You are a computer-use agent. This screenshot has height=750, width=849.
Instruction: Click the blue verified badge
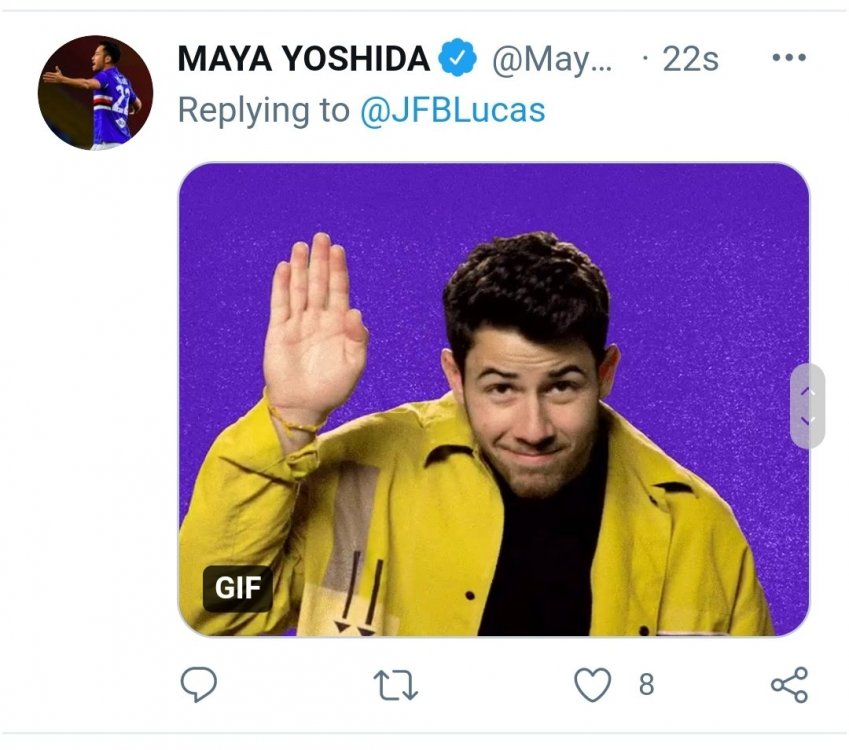458,60
